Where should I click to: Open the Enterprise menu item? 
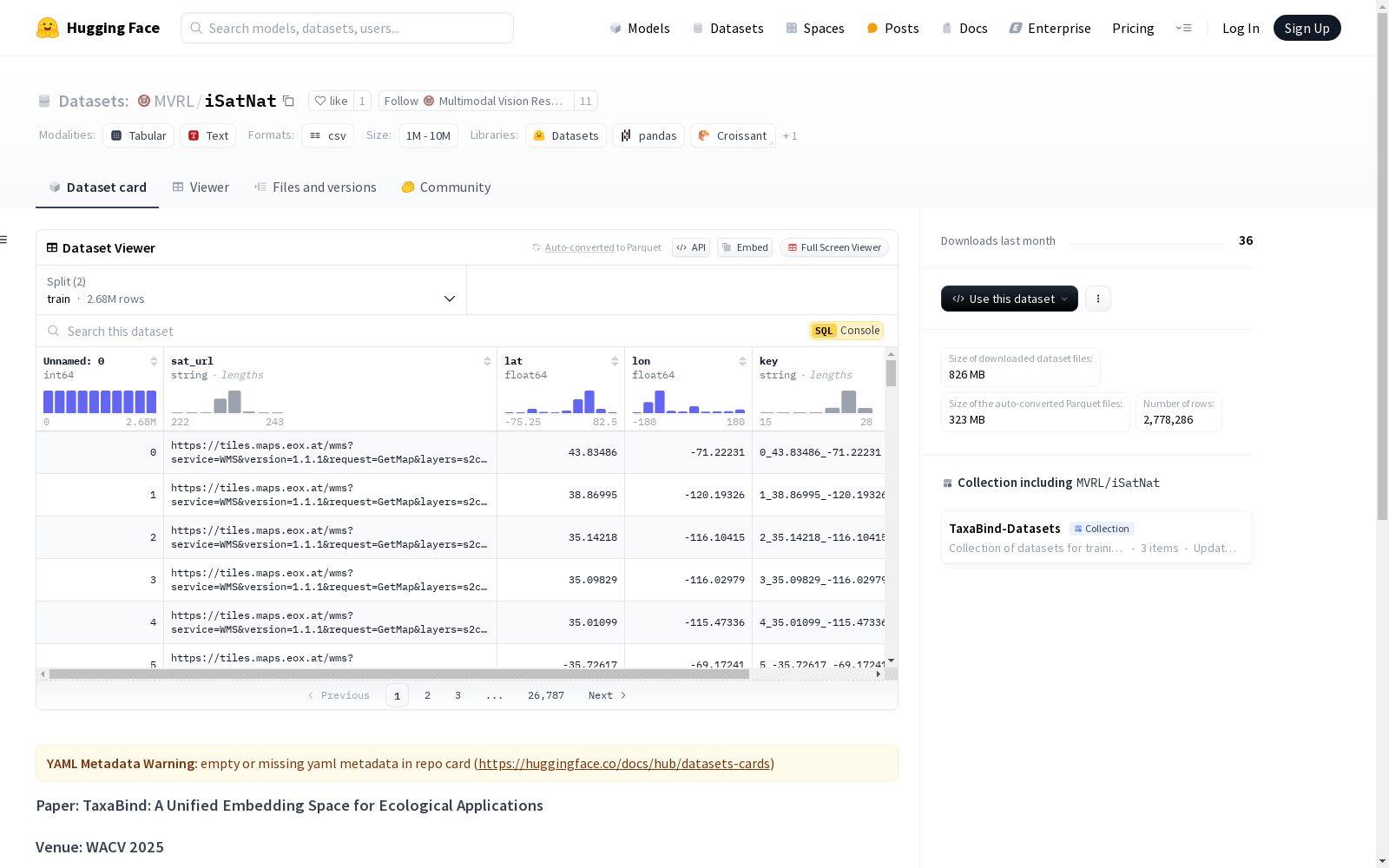point(1050,28)
